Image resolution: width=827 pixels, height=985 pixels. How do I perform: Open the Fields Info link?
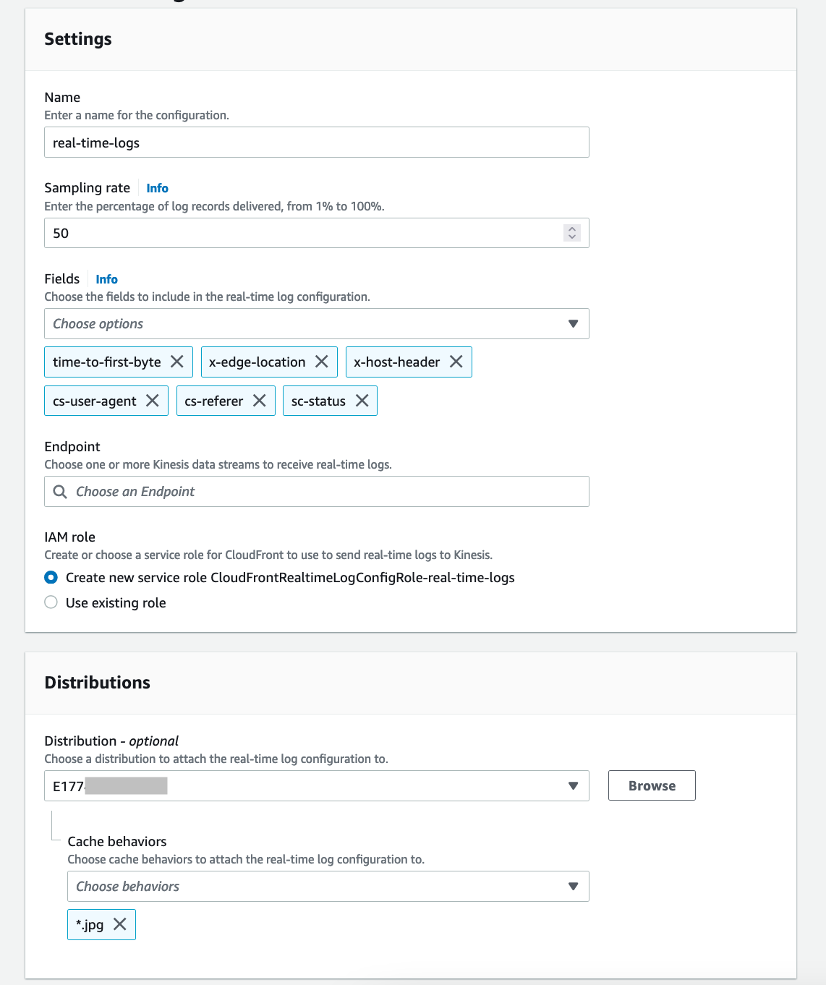(x=106, y=279)
